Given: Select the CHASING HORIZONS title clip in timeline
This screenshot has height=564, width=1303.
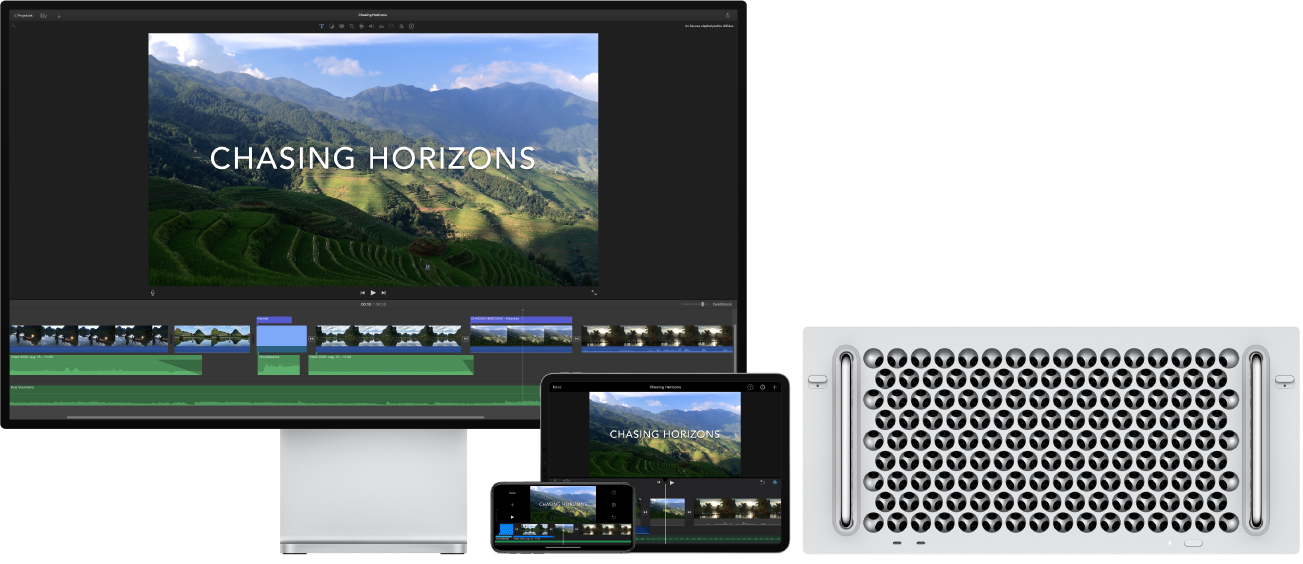Looking at the screenshot, I should click(x=521, y=320).
